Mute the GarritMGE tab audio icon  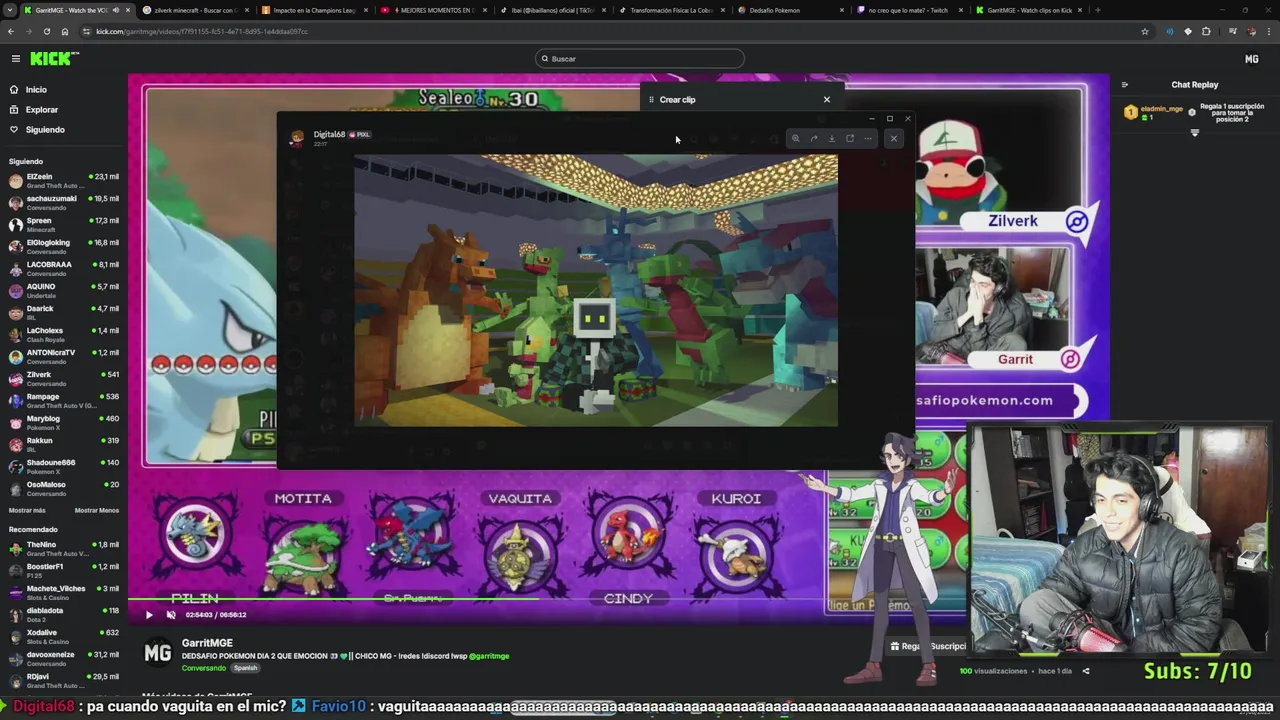click(x=115, y=10)
